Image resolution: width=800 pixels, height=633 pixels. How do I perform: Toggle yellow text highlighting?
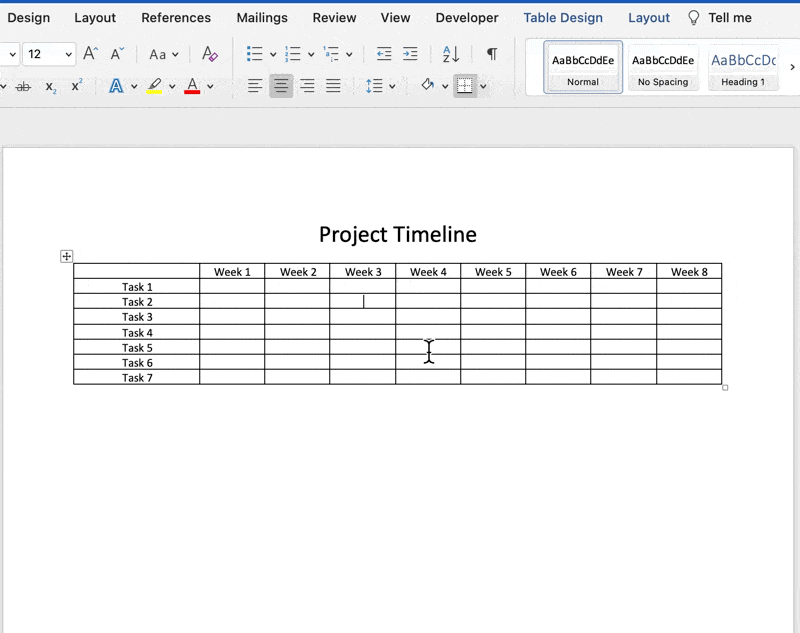[154, 86]
